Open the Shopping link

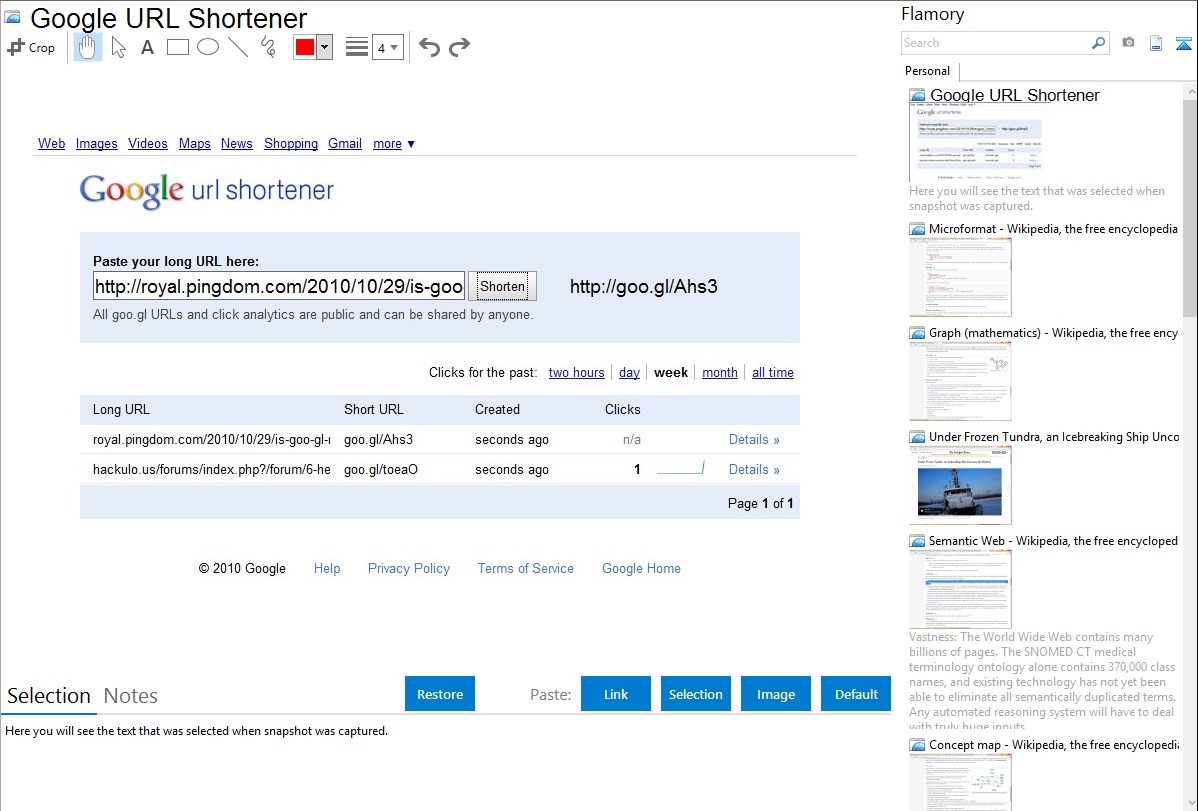click(290, 143)
